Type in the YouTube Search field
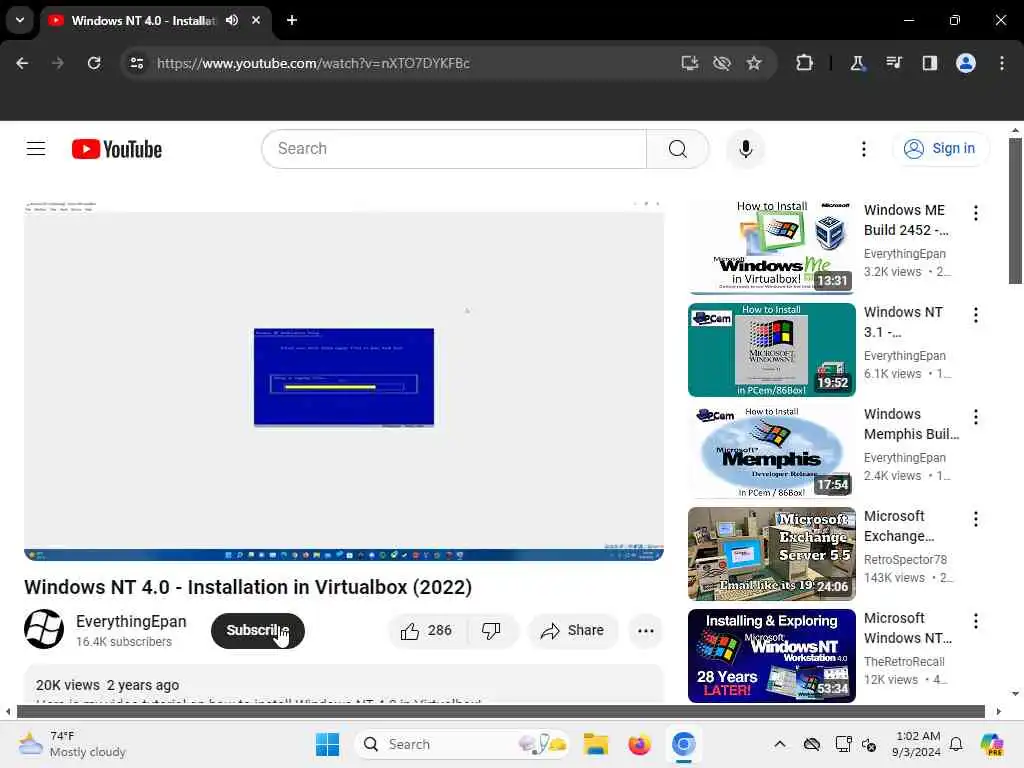Viewport: 1024px width, 768px height. 455,149
